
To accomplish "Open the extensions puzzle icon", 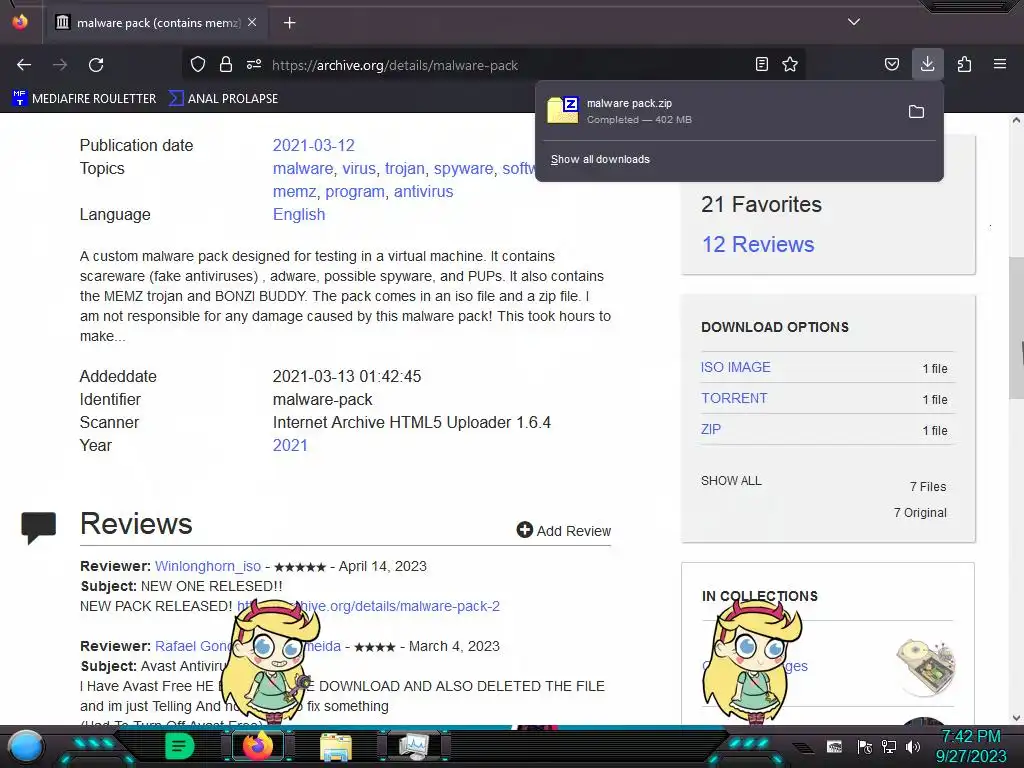I will click(x=964, y=64).
